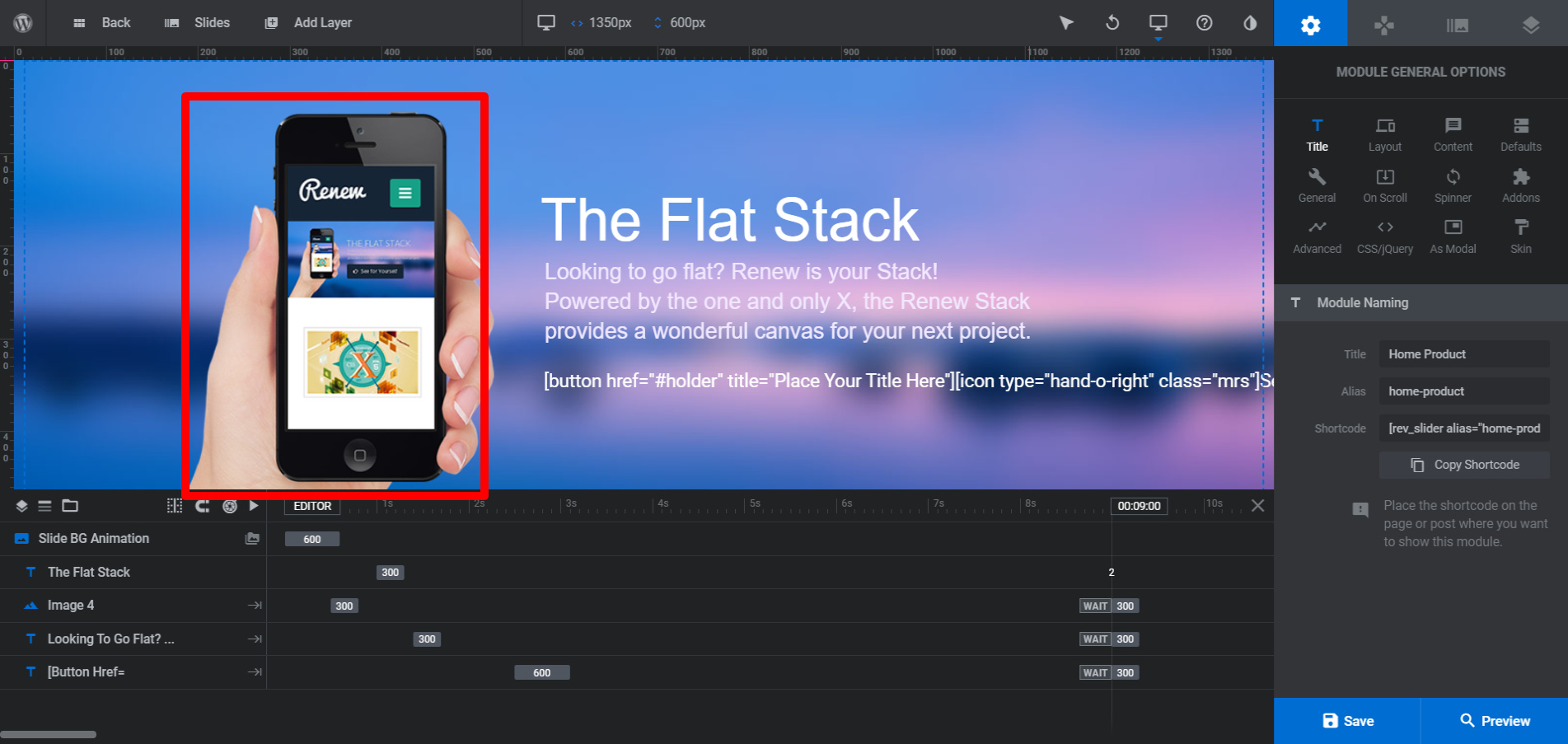Click the Alias field containing home-product

1464,391
